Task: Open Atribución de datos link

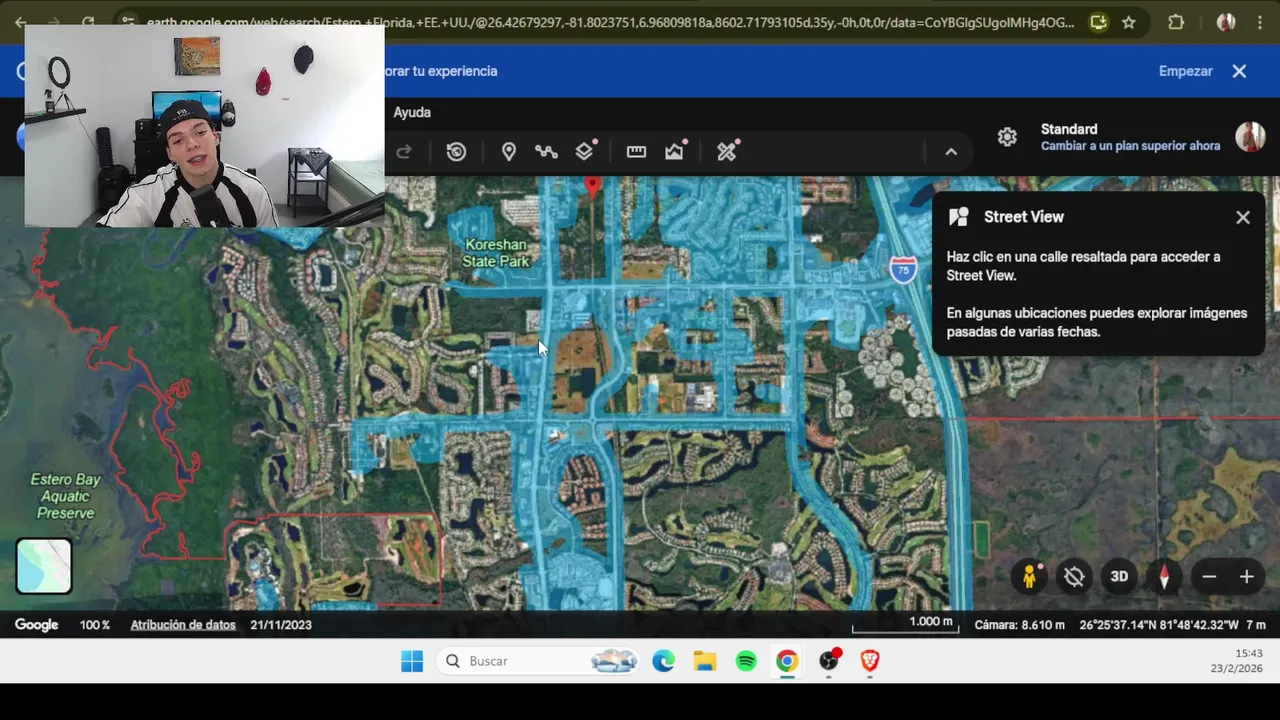Action: click(x=183, y=625)
